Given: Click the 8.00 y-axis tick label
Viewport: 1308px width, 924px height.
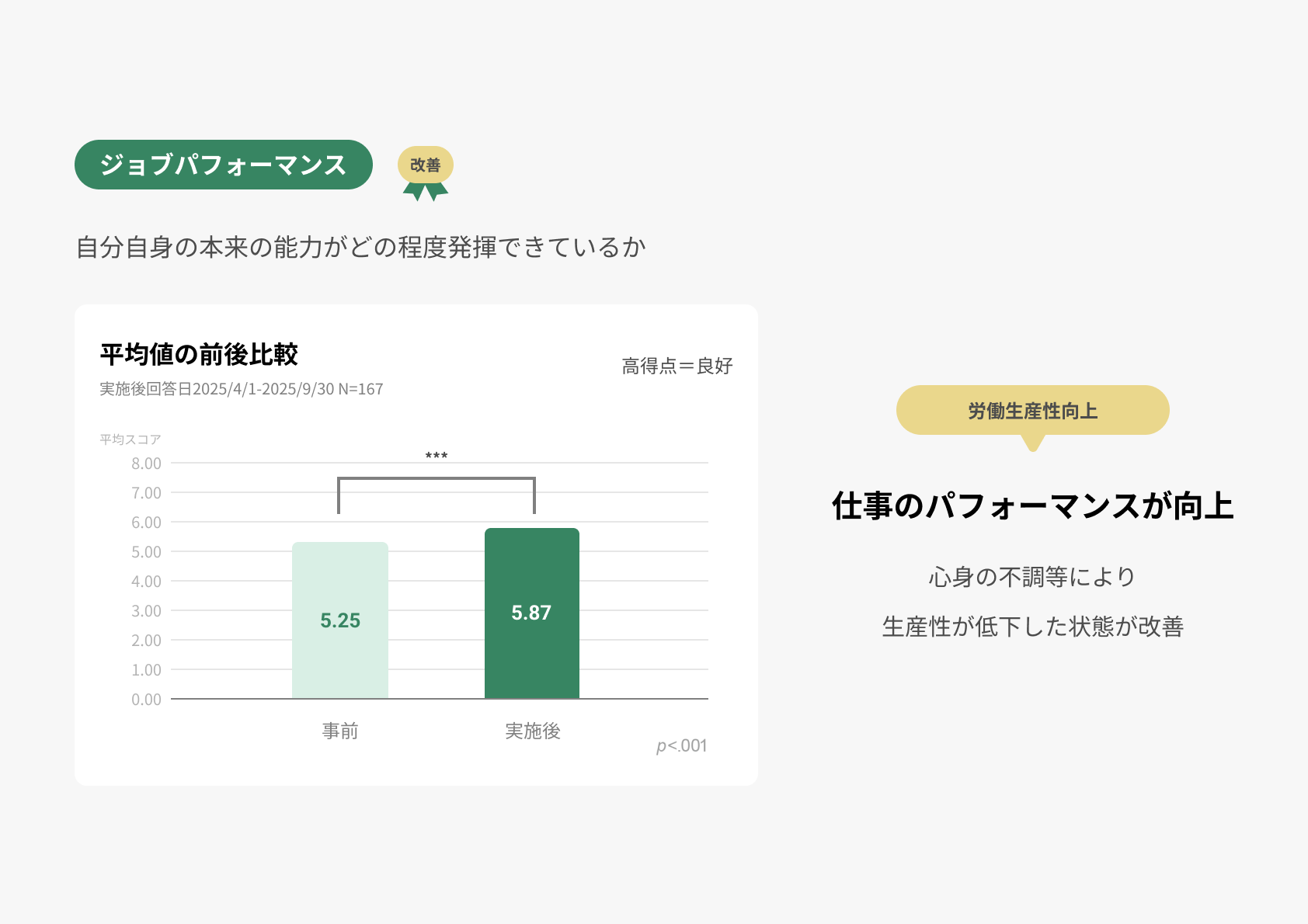Looking at the screenshot, I should [146, 464].
